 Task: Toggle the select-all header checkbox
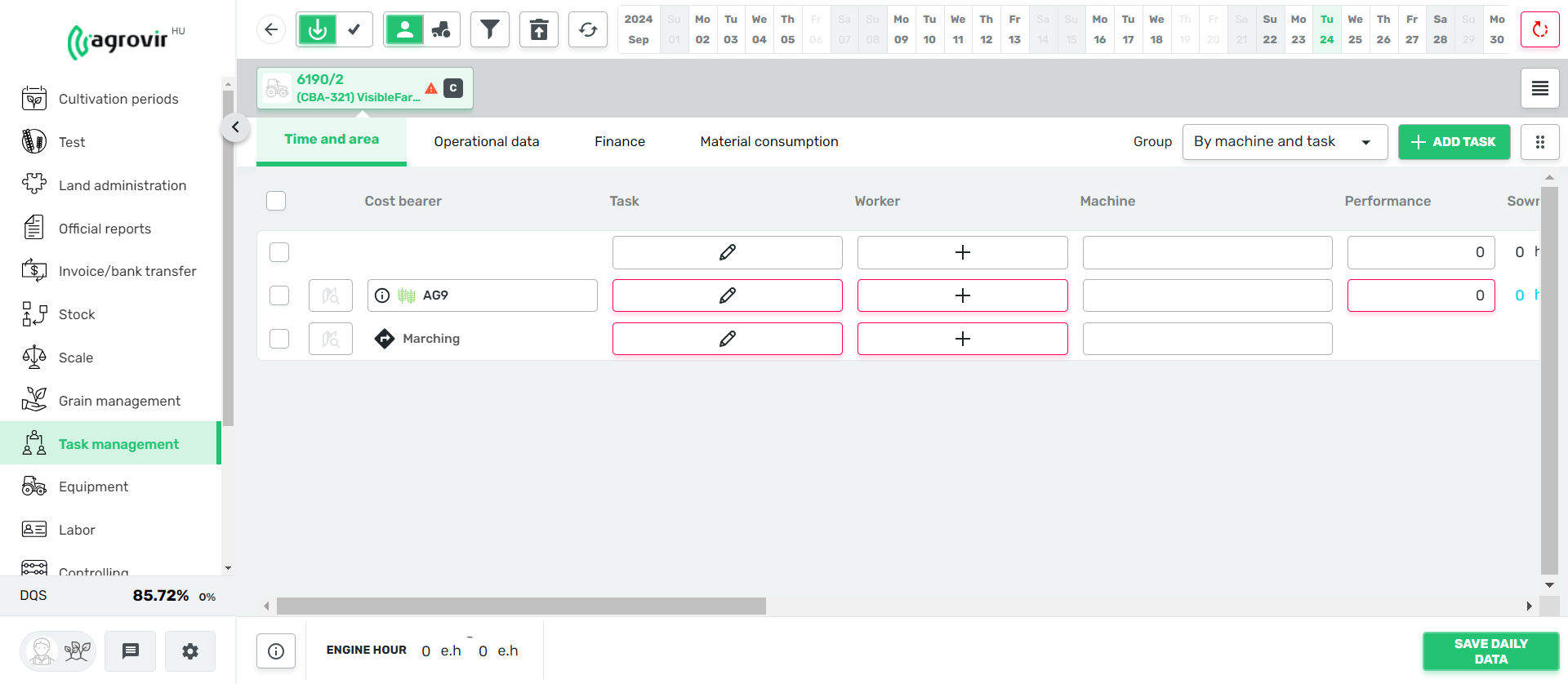(x=276, y=201)
